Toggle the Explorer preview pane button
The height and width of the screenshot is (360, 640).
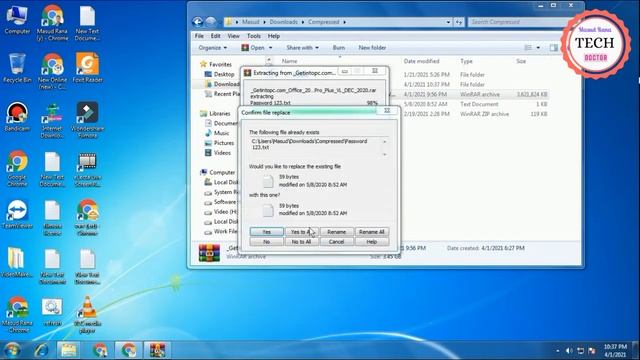[553, 48]
